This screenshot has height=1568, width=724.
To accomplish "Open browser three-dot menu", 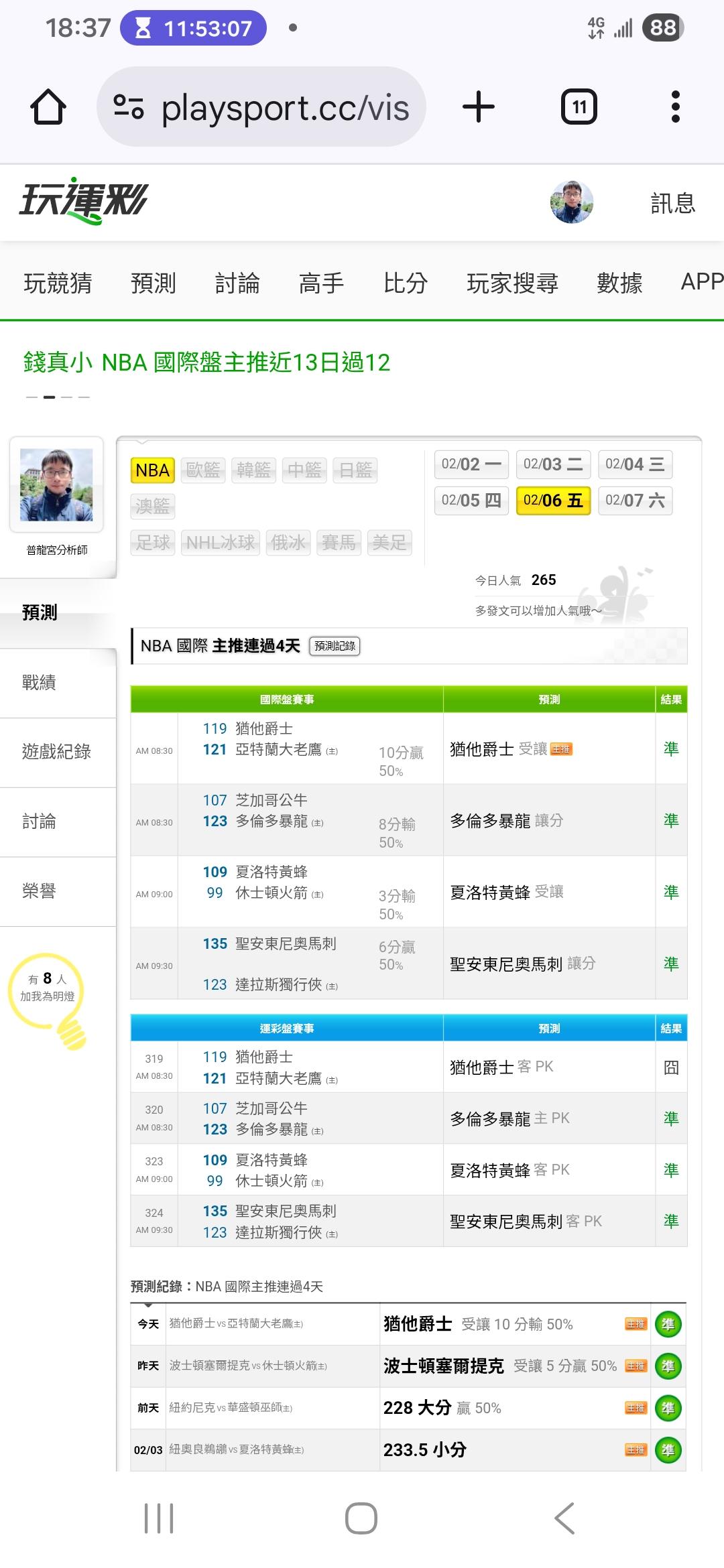I will click(675, 107).
